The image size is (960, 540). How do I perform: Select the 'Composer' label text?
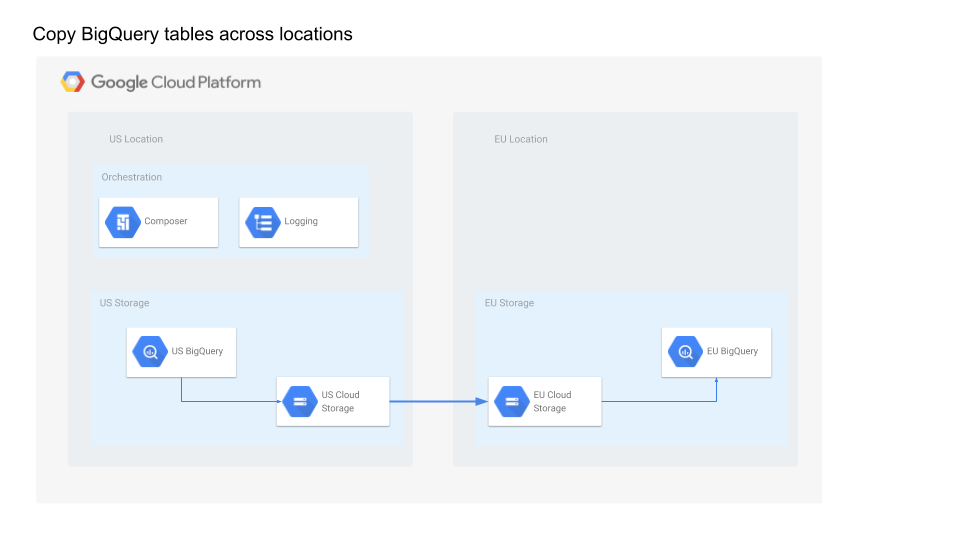coord(166,221)
